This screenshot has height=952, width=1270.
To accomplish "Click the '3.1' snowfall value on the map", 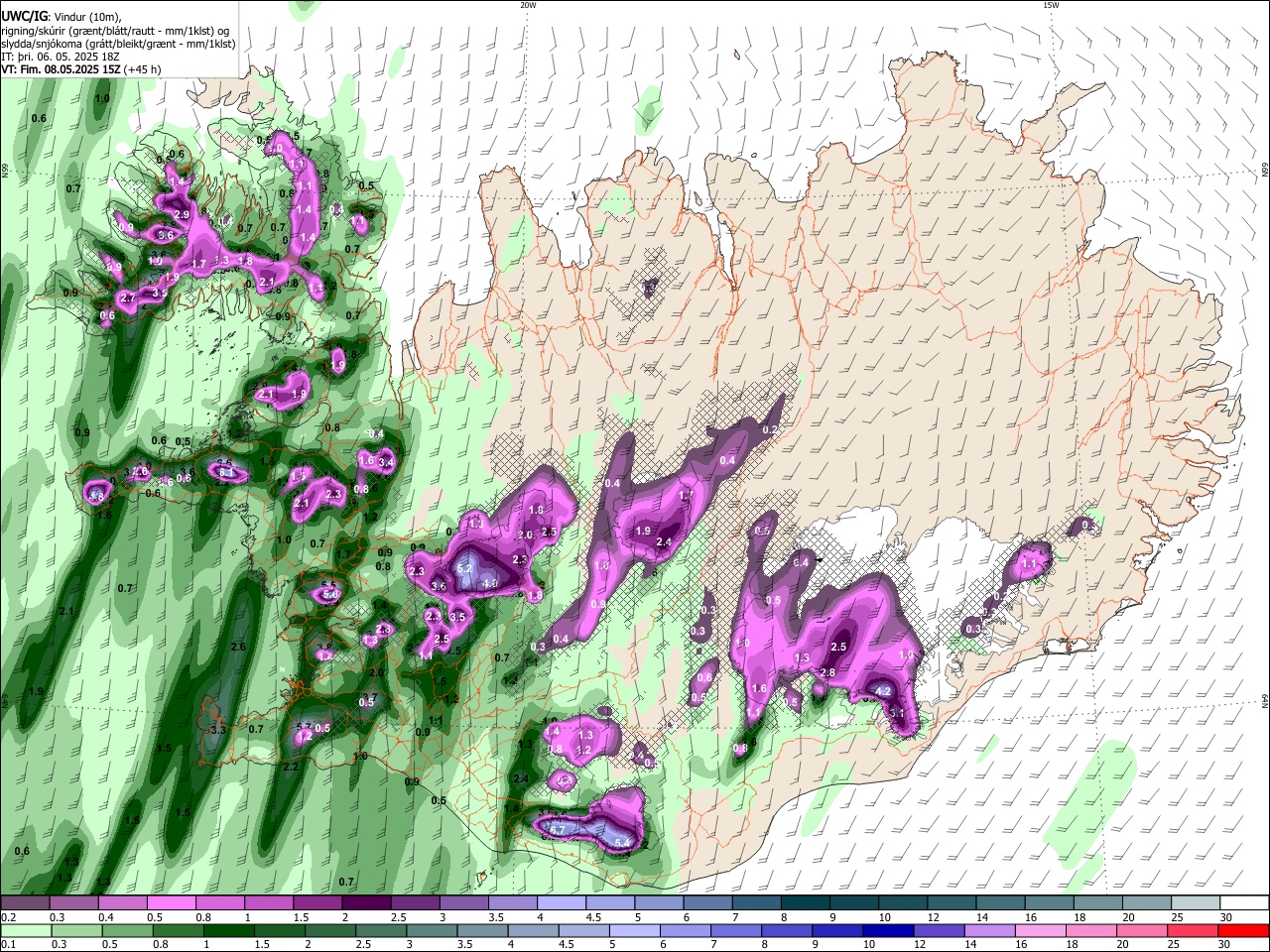I will point(896,713).
